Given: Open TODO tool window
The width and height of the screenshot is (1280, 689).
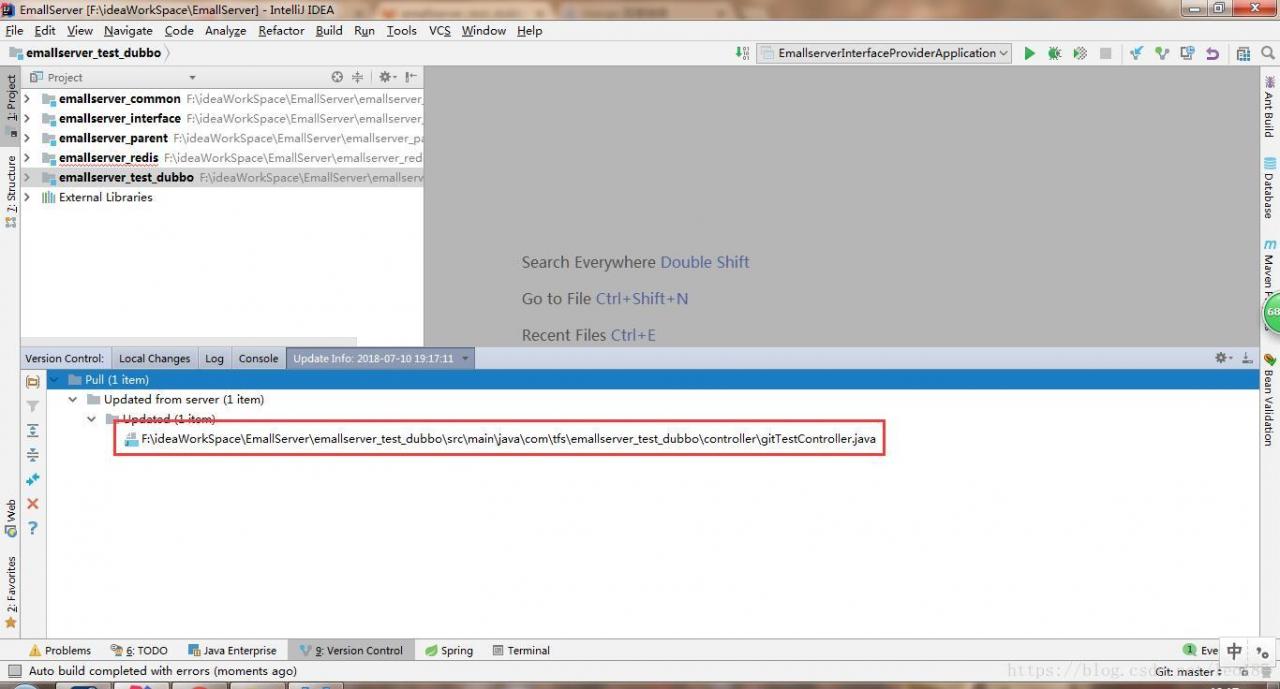Looking at the screenshot, I should click(x=139, y=650).
